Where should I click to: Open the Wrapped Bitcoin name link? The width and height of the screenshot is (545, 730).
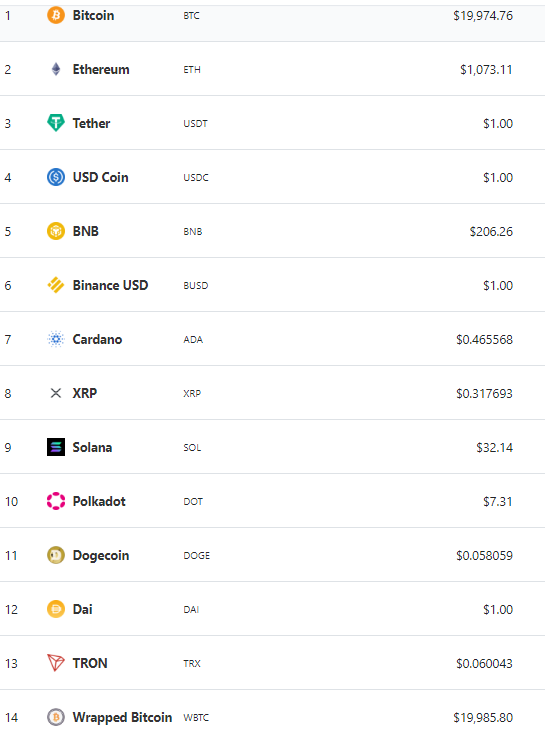click(x=122, y=717)
